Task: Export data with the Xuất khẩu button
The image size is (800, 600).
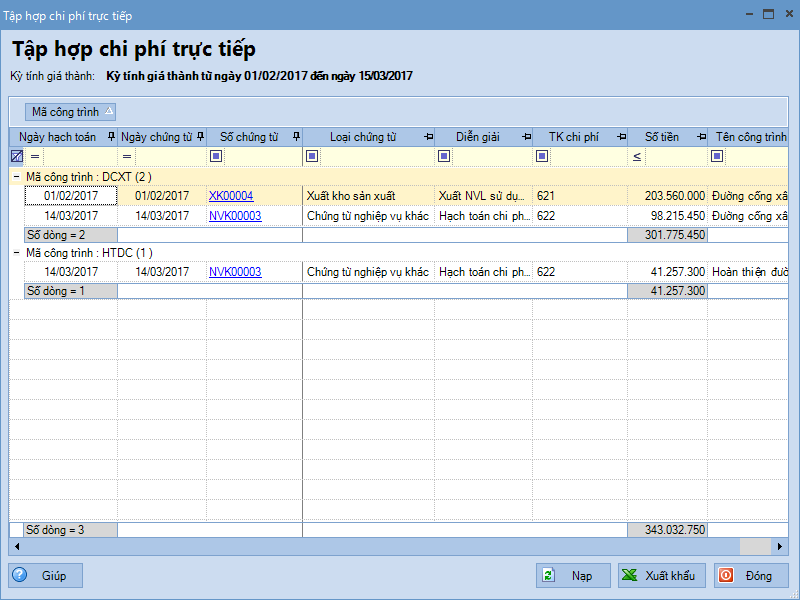Action: 662,575
